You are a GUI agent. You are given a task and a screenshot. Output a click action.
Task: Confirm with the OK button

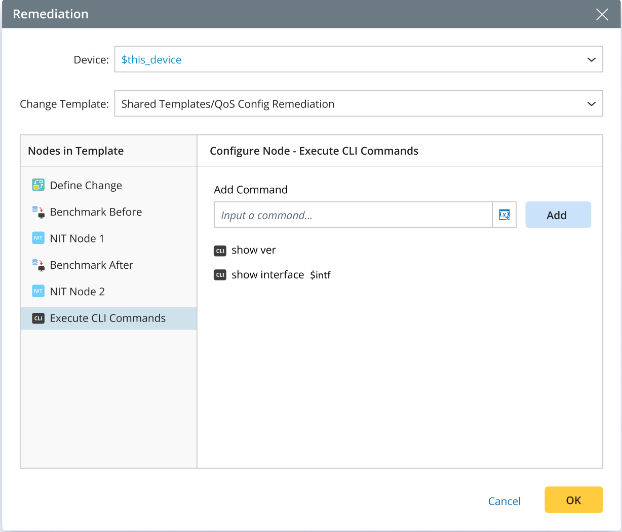573,500
